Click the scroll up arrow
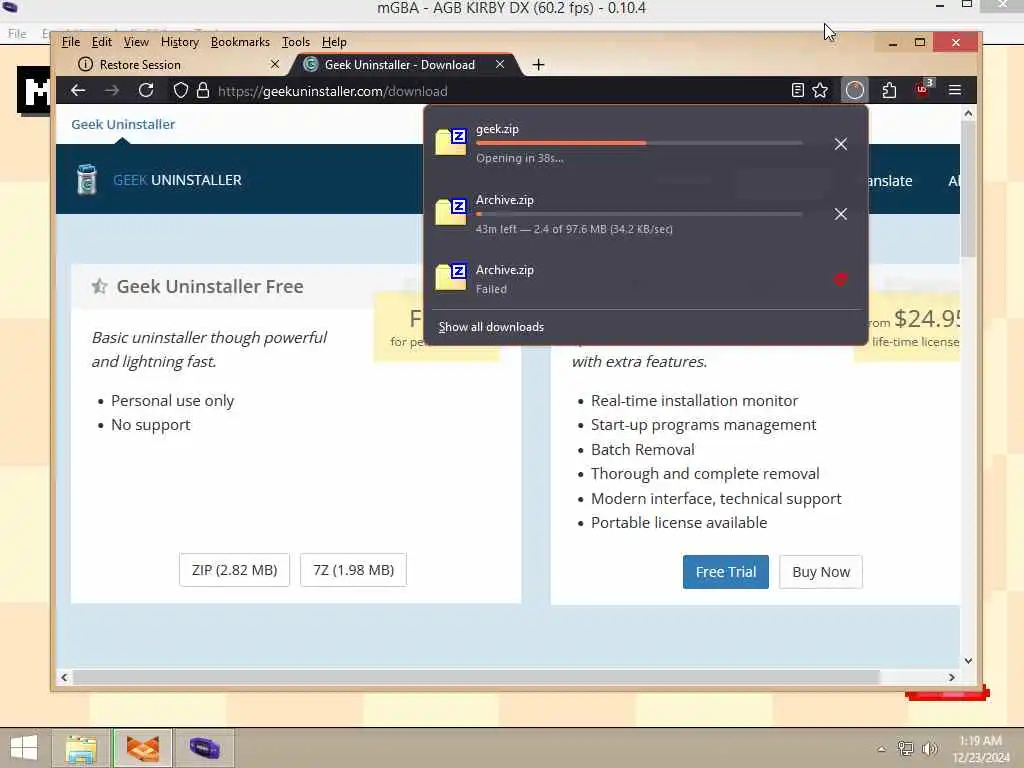 point(968,114)
